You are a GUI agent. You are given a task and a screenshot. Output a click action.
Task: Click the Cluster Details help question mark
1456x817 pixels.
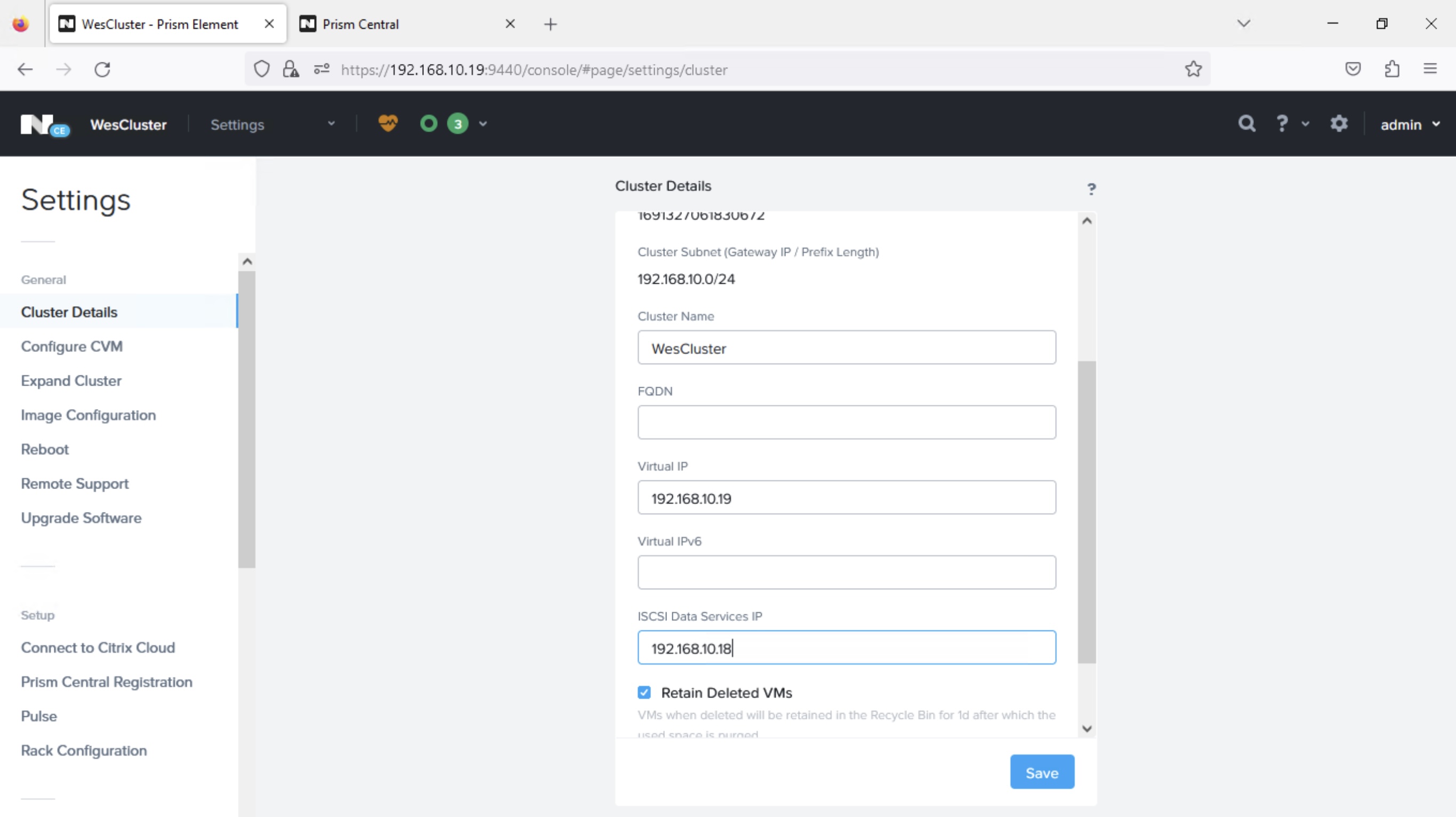(x=1091, y=189)
